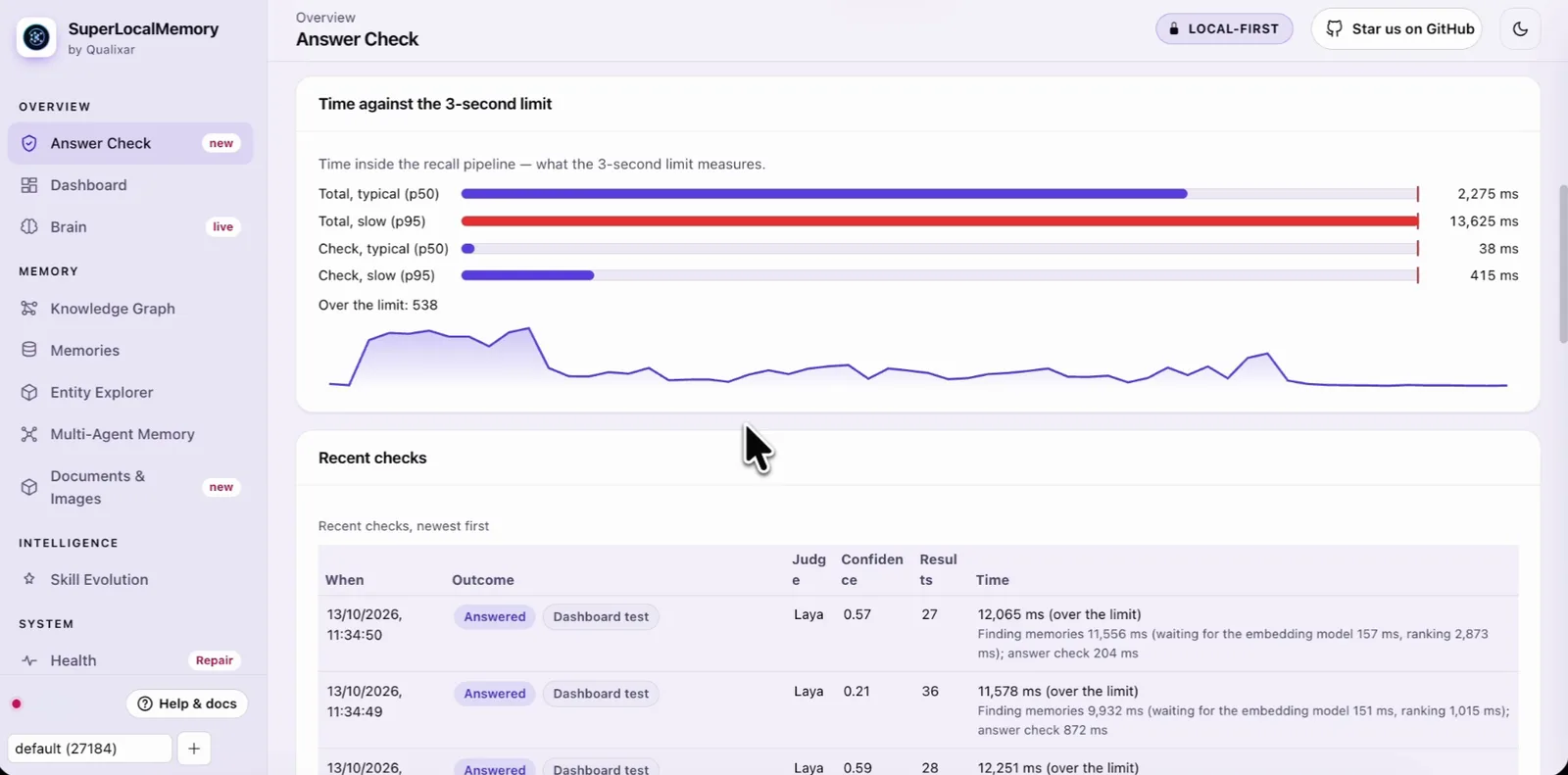This screenshot has width=1568, height=775.
Task: Click Dashboard test tag in 11:34:49 row
Action: (x=601, y=694)
